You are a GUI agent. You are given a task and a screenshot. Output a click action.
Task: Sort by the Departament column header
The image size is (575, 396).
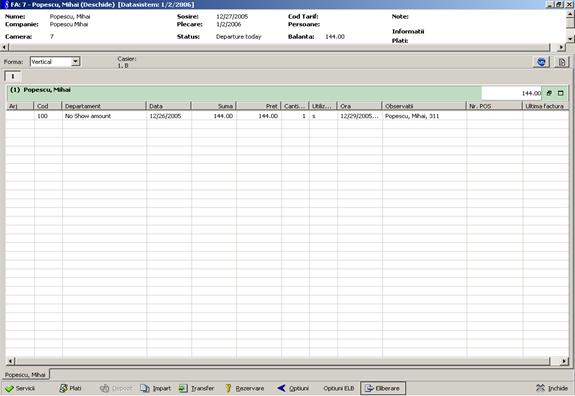click(x=104, y=106)
